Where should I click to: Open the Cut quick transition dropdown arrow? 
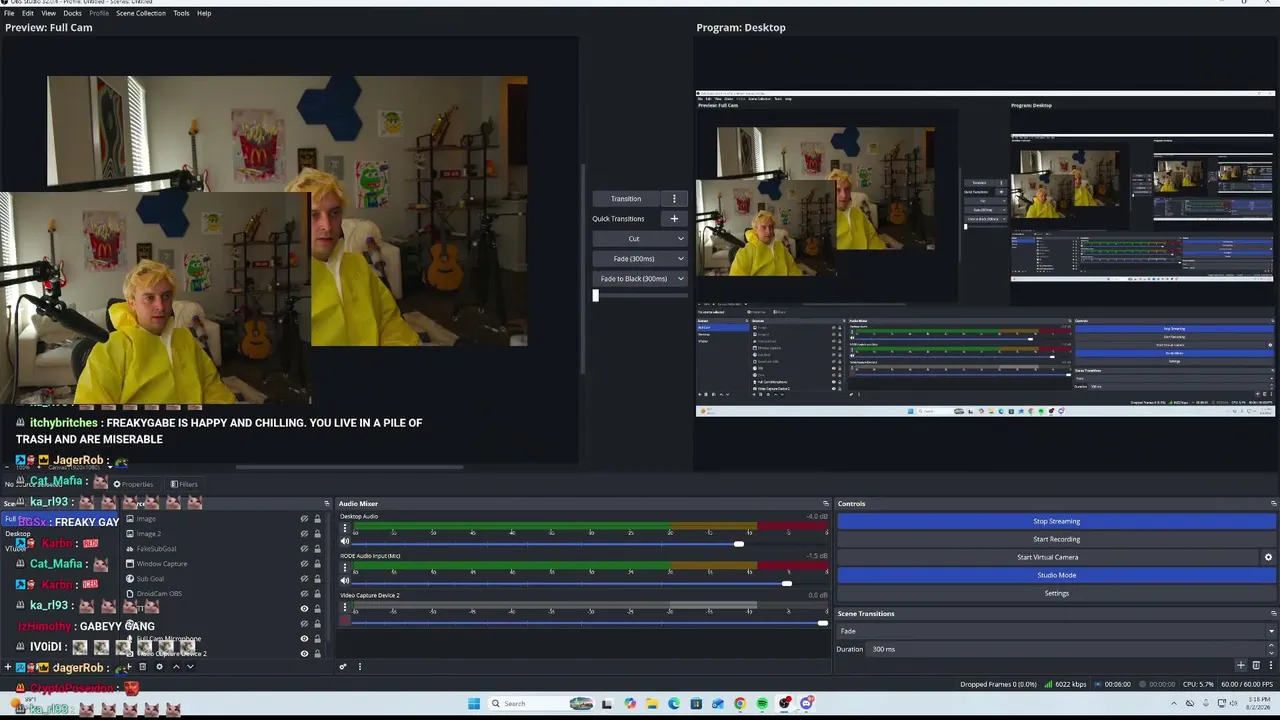681,239
